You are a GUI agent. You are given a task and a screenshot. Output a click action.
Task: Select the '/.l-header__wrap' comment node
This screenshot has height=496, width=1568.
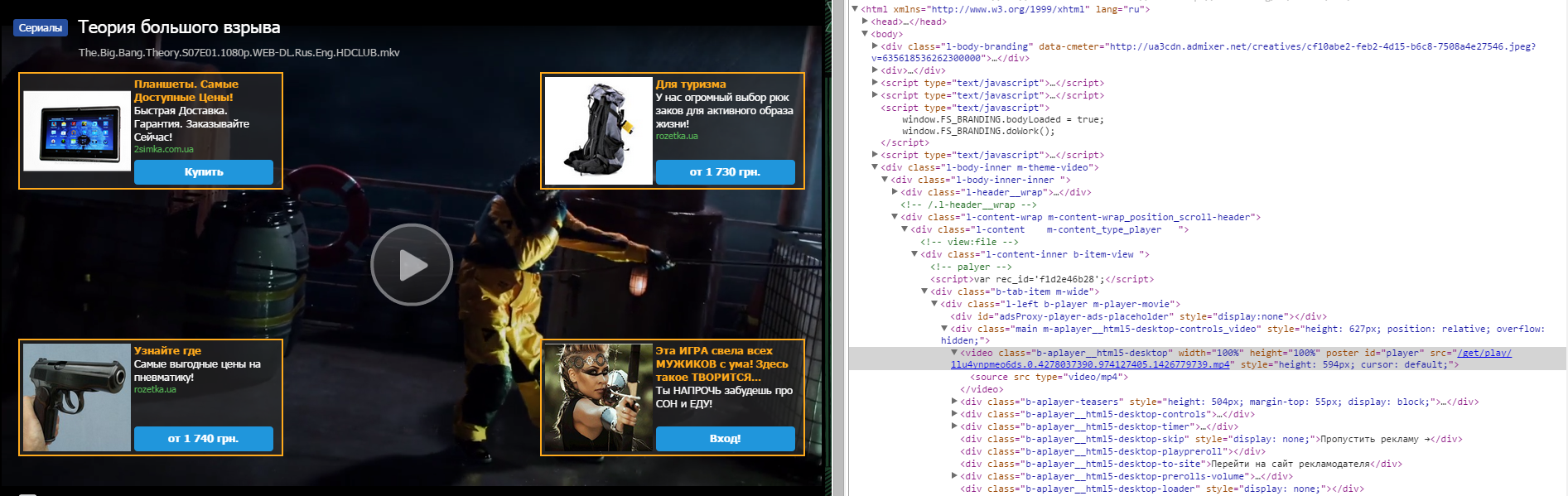pos(968,205)
